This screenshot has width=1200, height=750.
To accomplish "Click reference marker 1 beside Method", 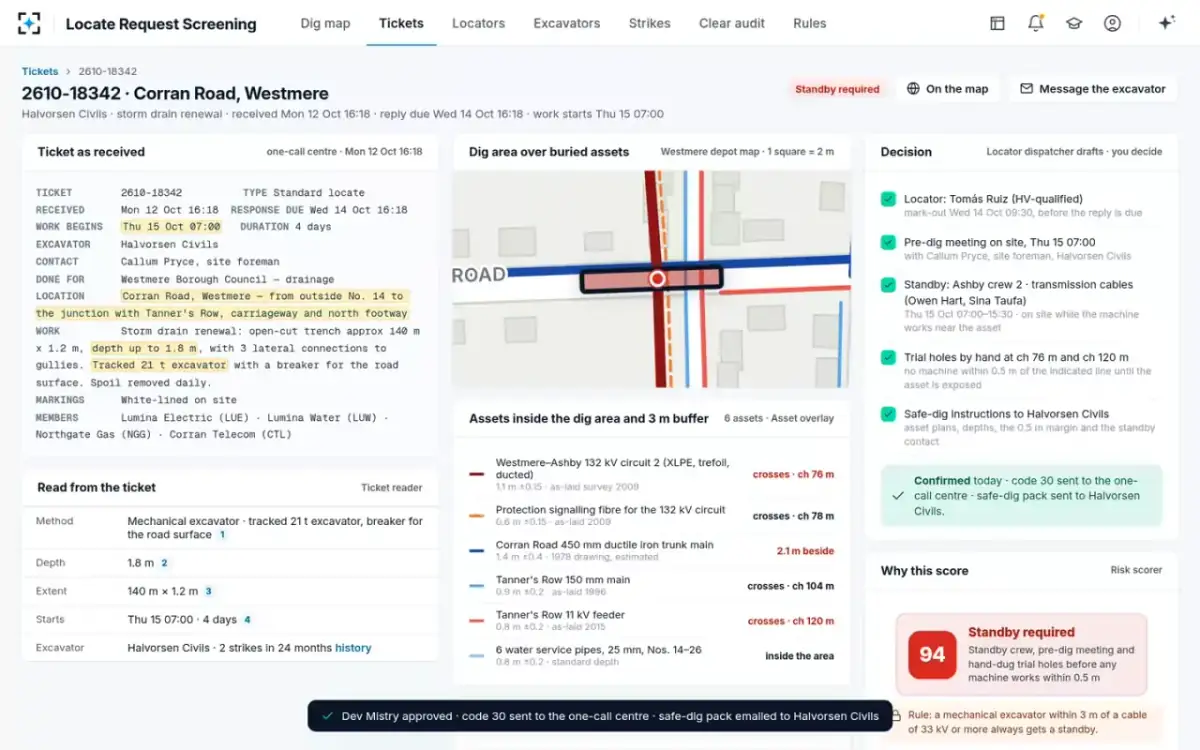I will point(222,535).
